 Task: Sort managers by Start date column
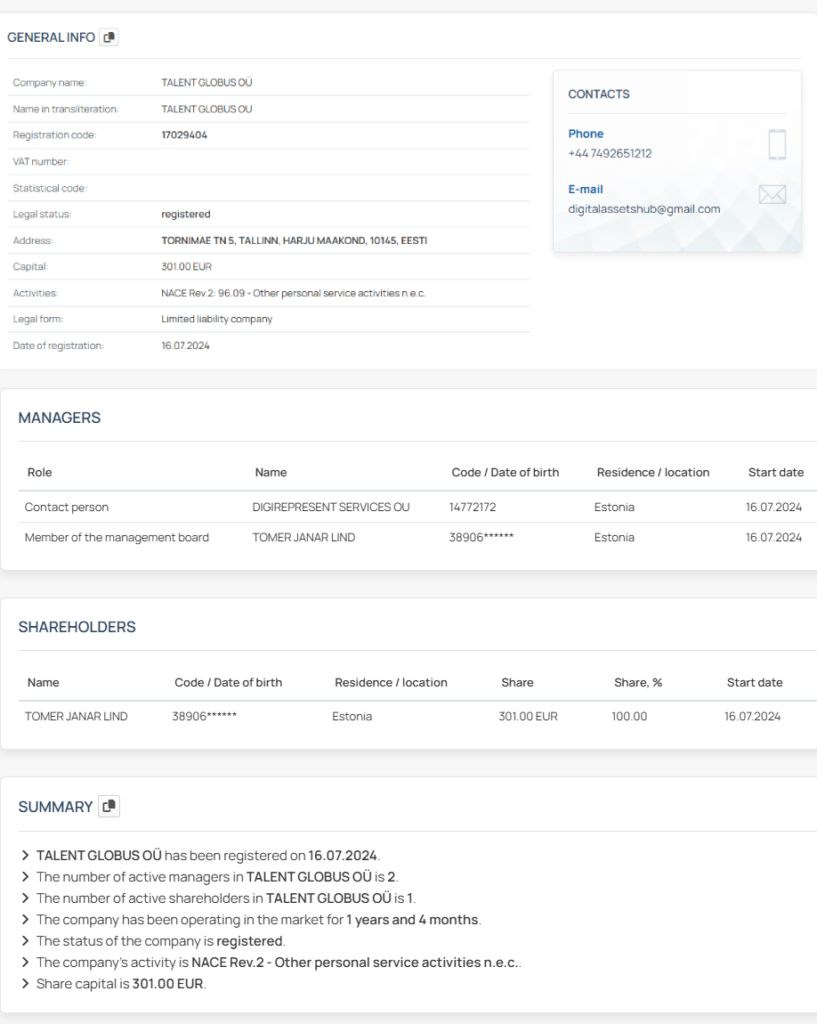coord(775,472)
